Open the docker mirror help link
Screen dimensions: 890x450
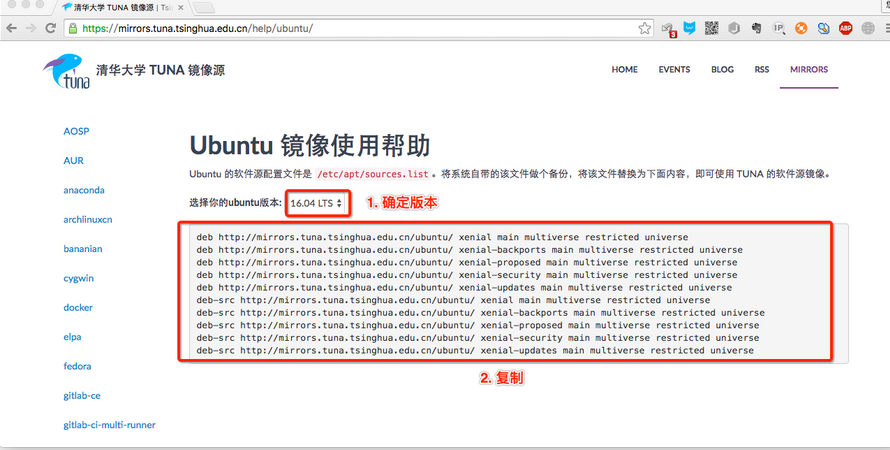78,308
